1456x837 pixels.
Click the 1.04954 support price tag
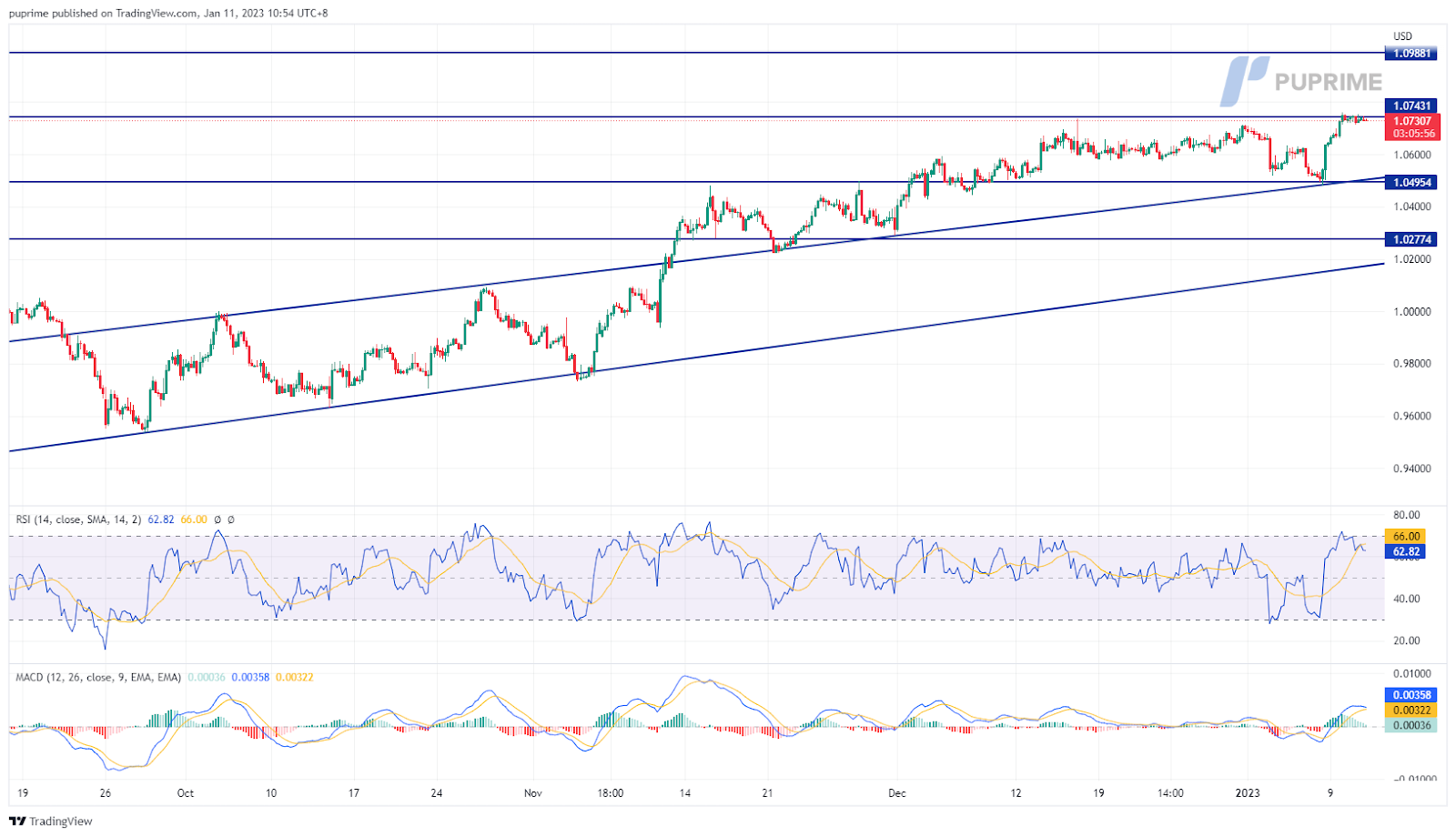click(x=1410, y=183)
